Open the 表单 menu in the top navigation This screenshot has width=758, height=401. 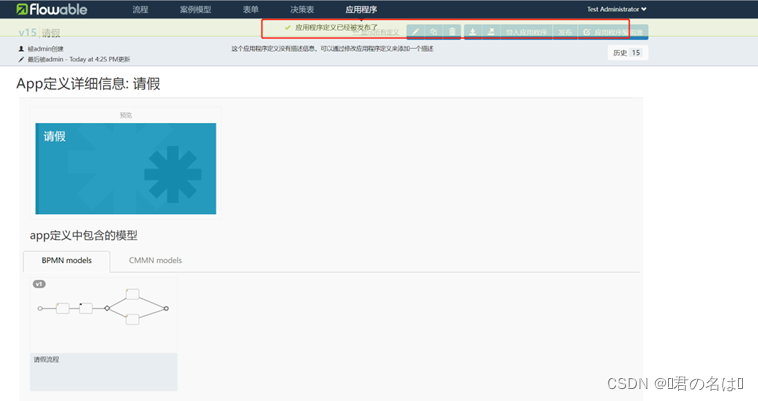point(250,9)
